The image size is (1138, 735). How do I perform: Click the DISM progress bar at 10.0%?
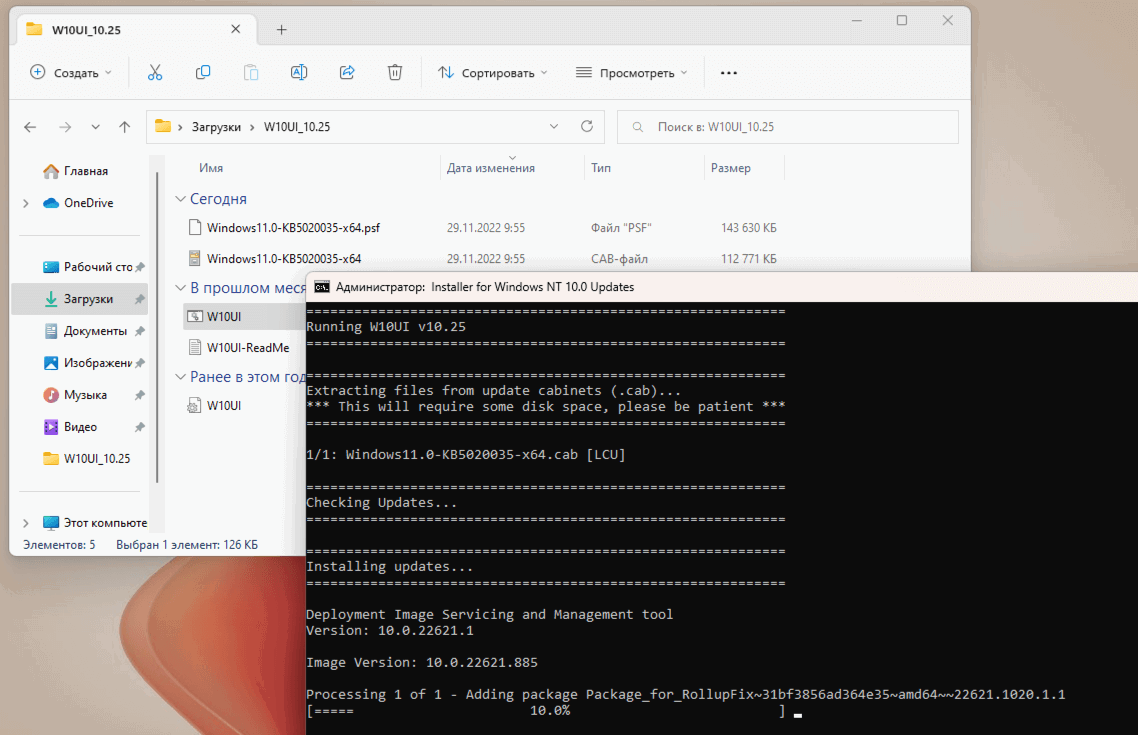pos(546,711)
